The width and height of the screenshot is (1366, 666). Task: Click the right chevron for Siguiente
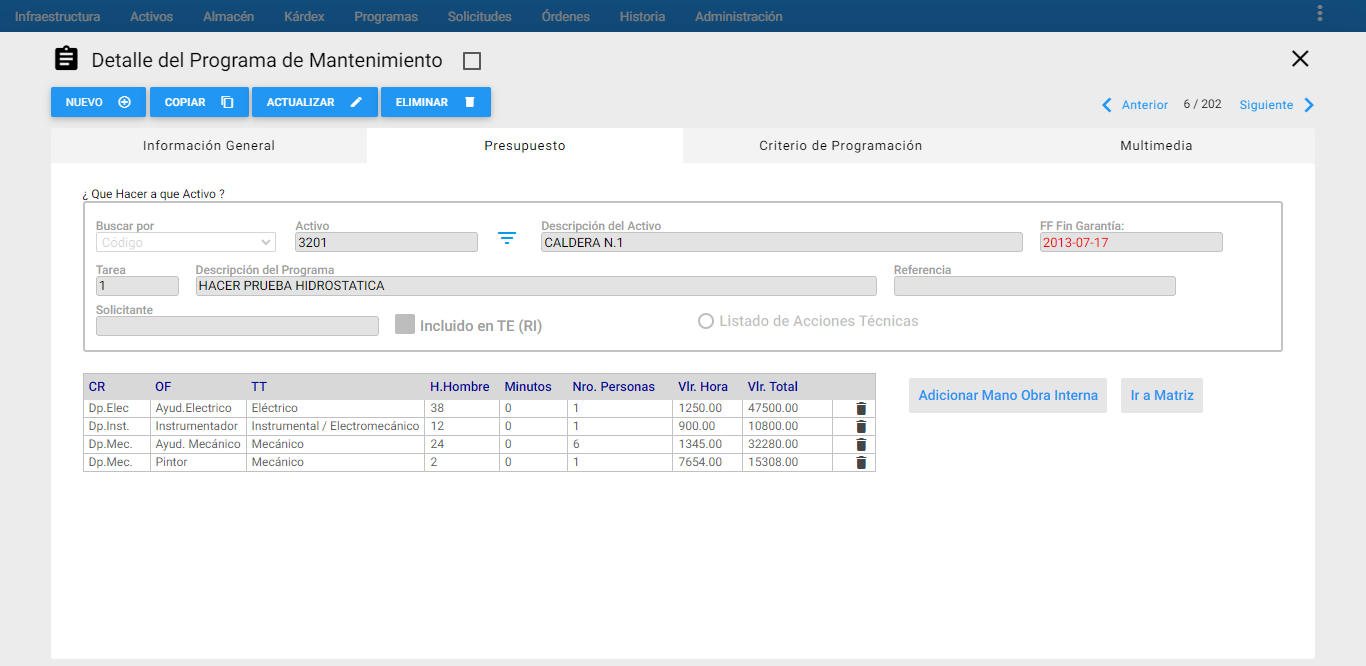[1309, 105]
